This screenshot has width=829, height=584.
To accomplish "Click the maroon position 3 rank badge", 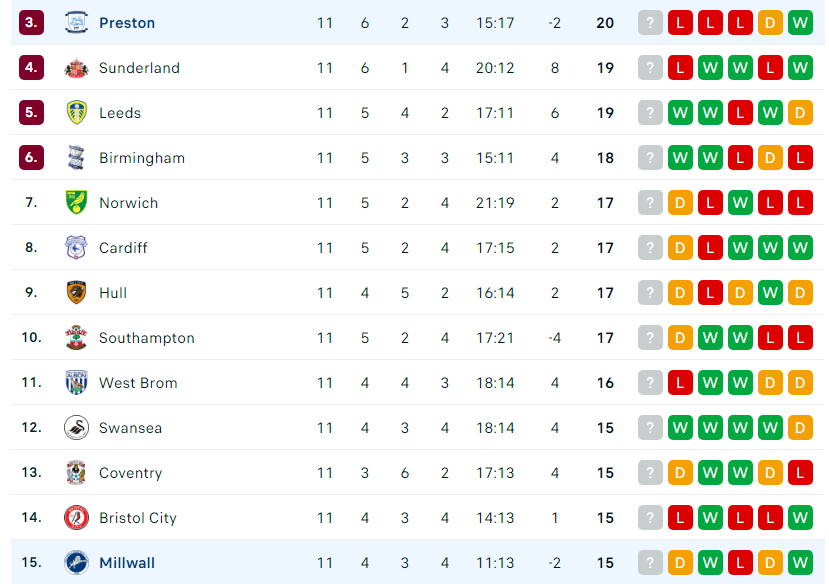I will [31, 23].
